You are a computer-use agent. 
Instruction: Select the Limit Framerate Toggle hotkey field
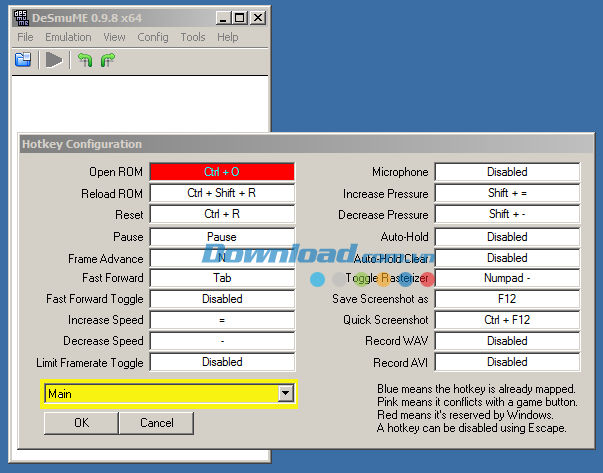coord(222,362)
